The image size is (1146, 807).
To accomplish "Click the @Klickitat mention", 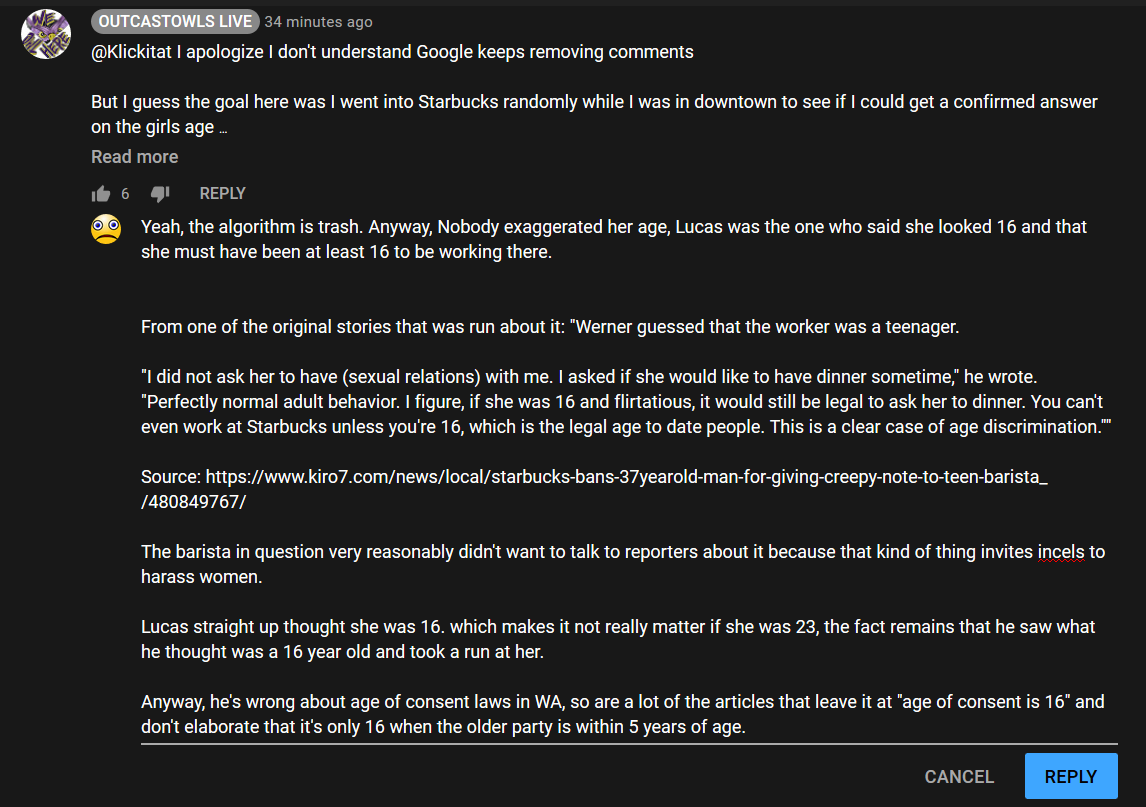I will 132,52.
